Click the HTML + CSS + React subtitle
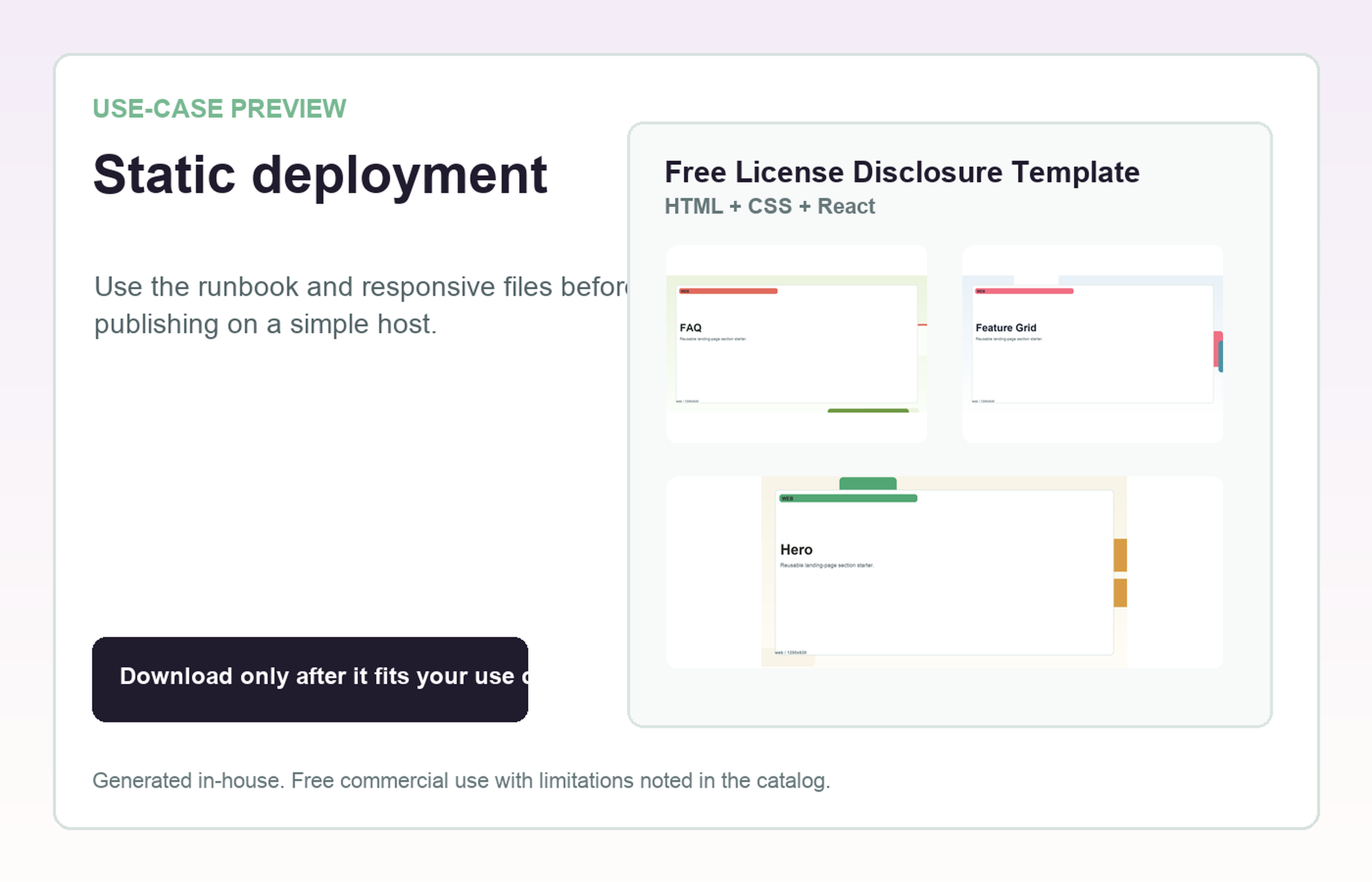The width and height of the screenshot is (1372, 882). 770,206
